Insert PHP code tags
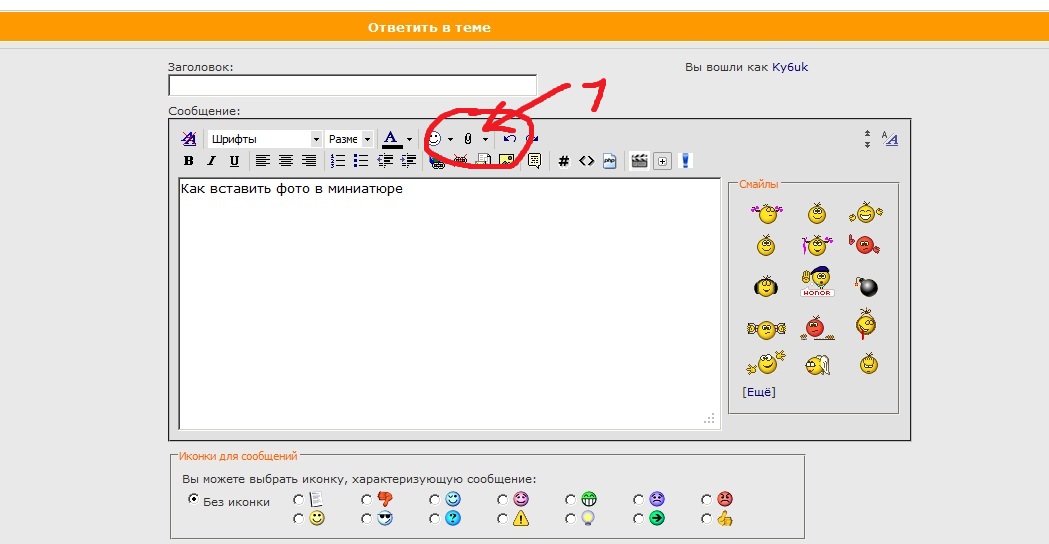The width and height of the screenshot is (1049, 544). 609,161
